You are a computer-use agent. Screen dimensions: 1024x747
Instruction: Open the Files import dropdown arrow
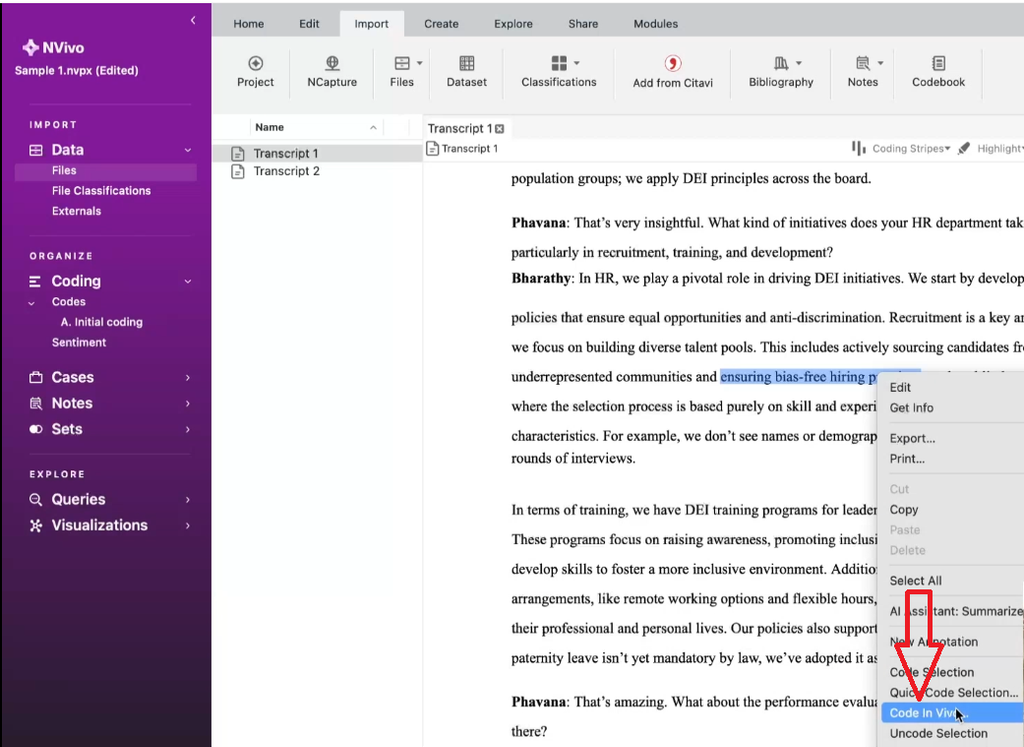click(x=420, y=63)
